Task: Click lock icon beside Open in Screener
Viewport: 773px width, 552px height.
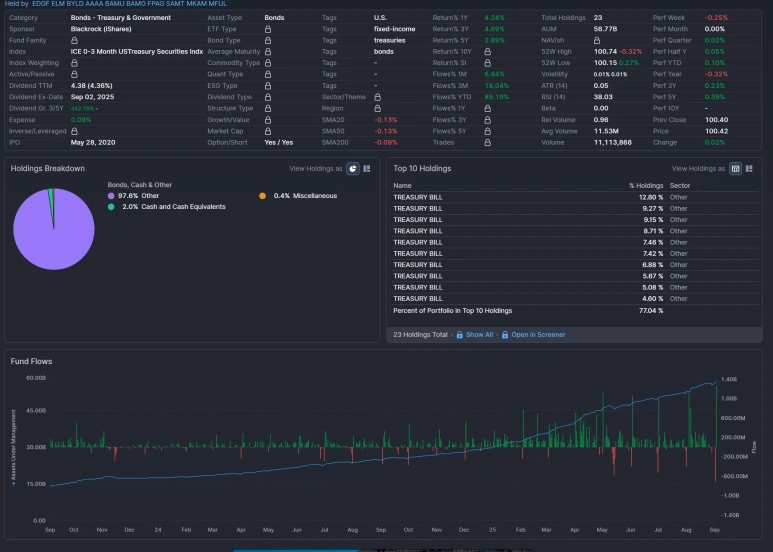Action: click(x=505, y=335)
